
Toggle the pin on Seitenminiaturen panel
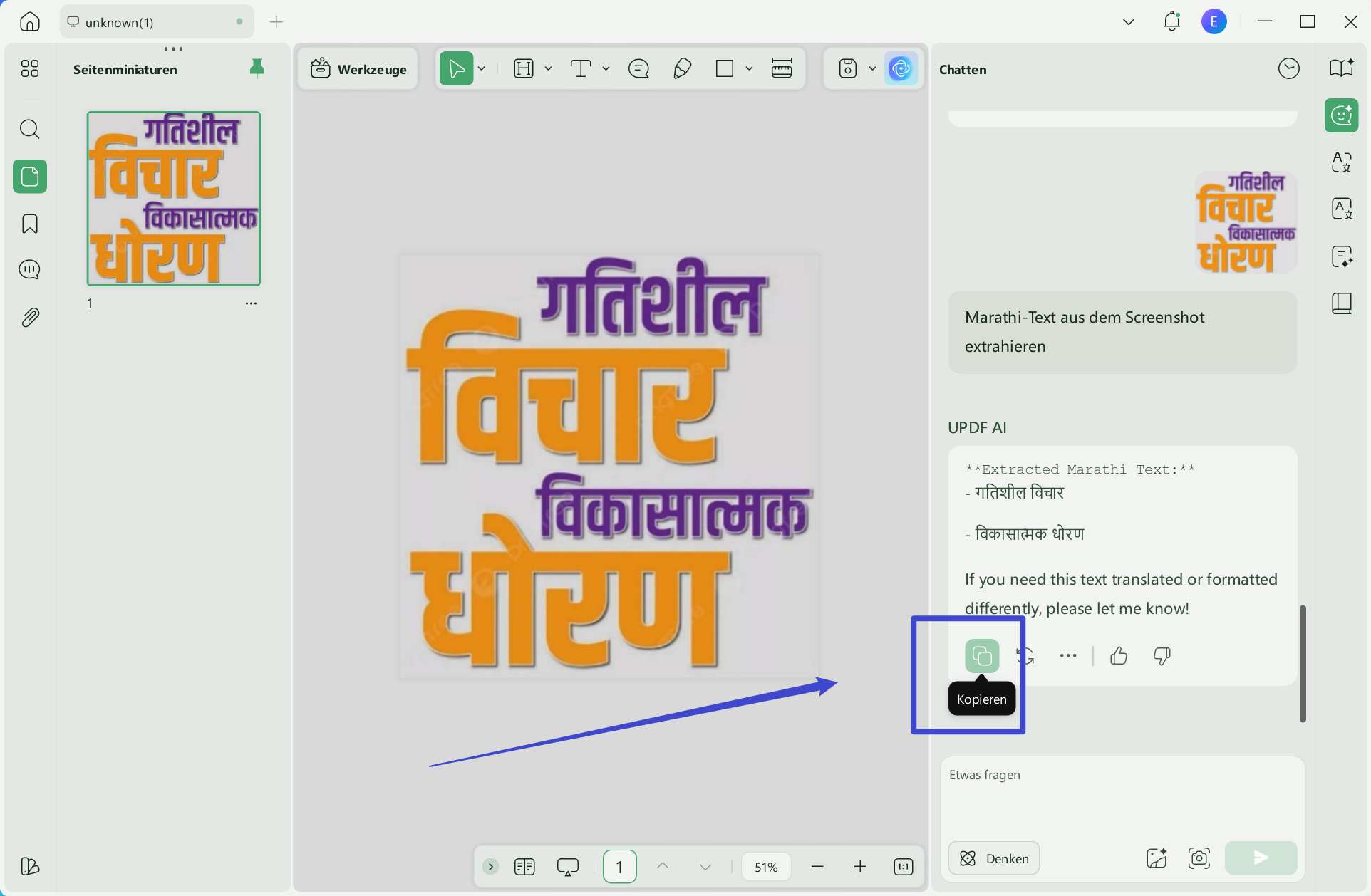pyautogui.click(x=257, y=68)
